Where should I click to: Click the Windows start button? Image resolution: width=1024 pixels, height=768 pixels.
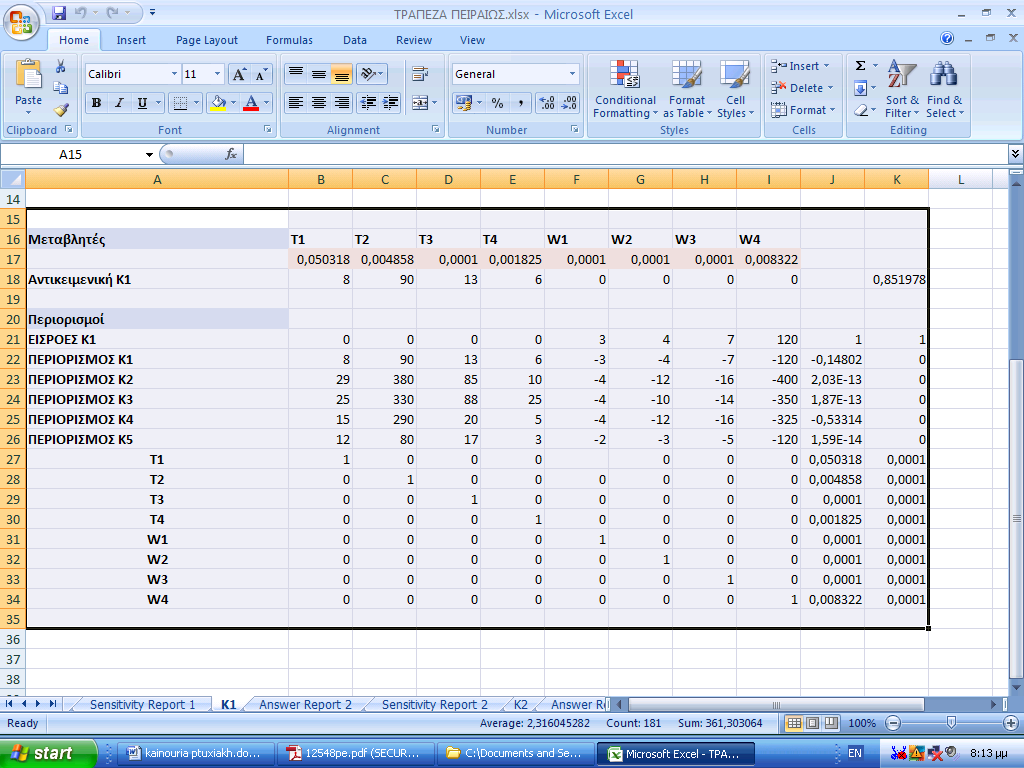[46, 753]
